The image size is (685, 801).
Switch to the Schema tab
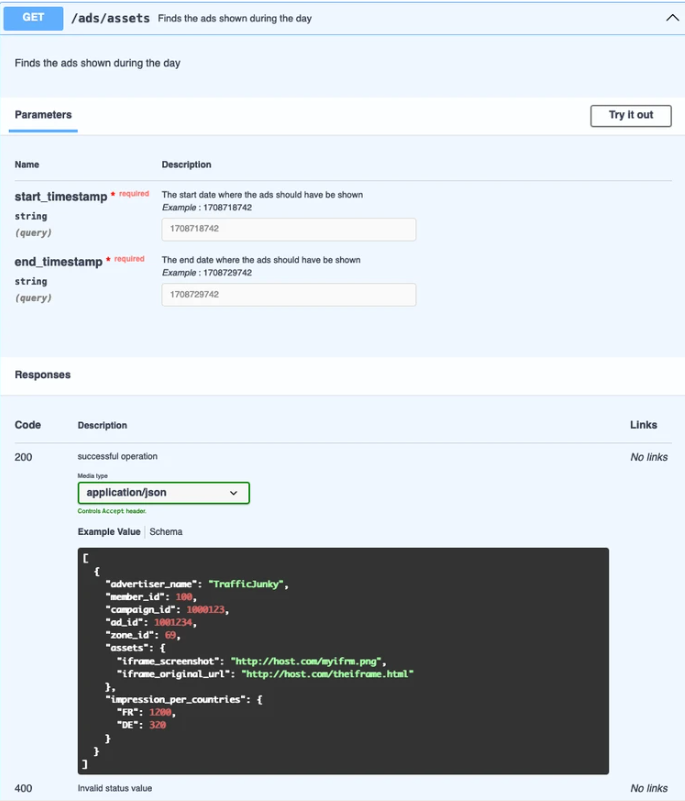tap(166, 532)
